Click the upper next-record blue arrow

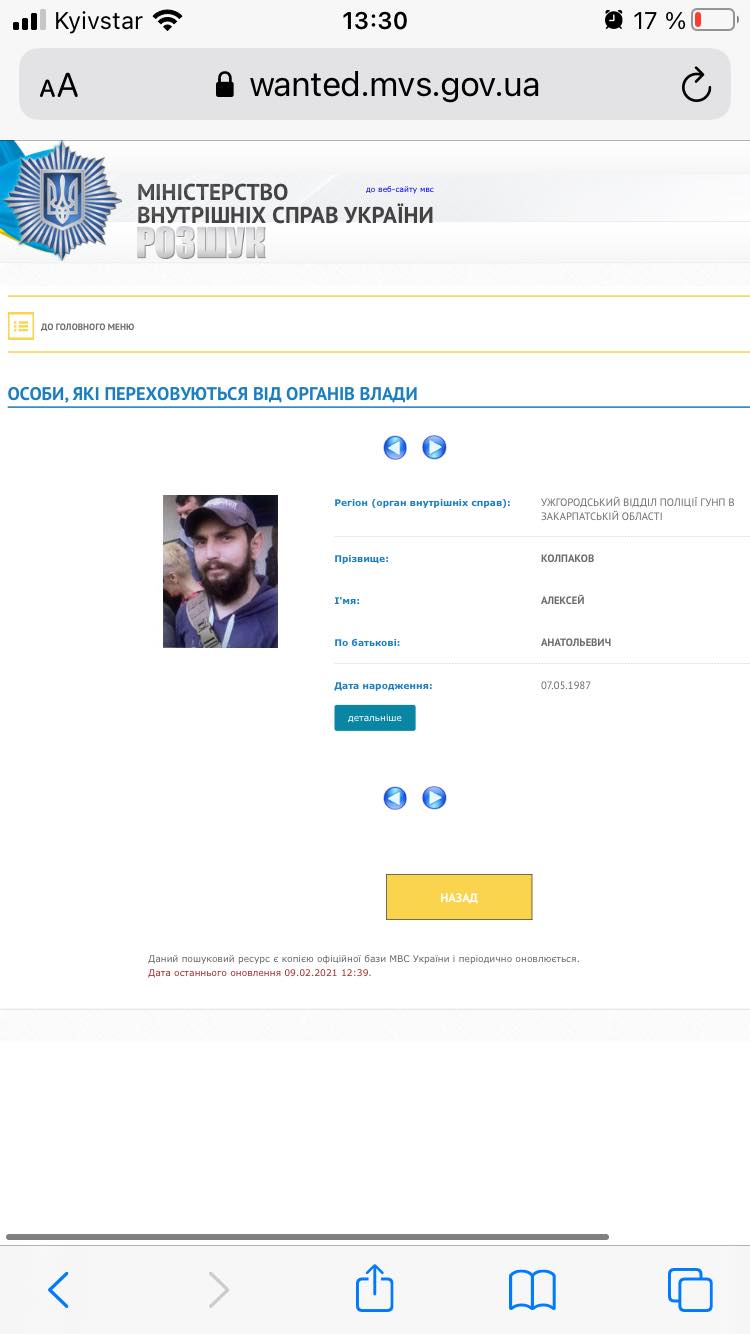click(x=434, y=448)
